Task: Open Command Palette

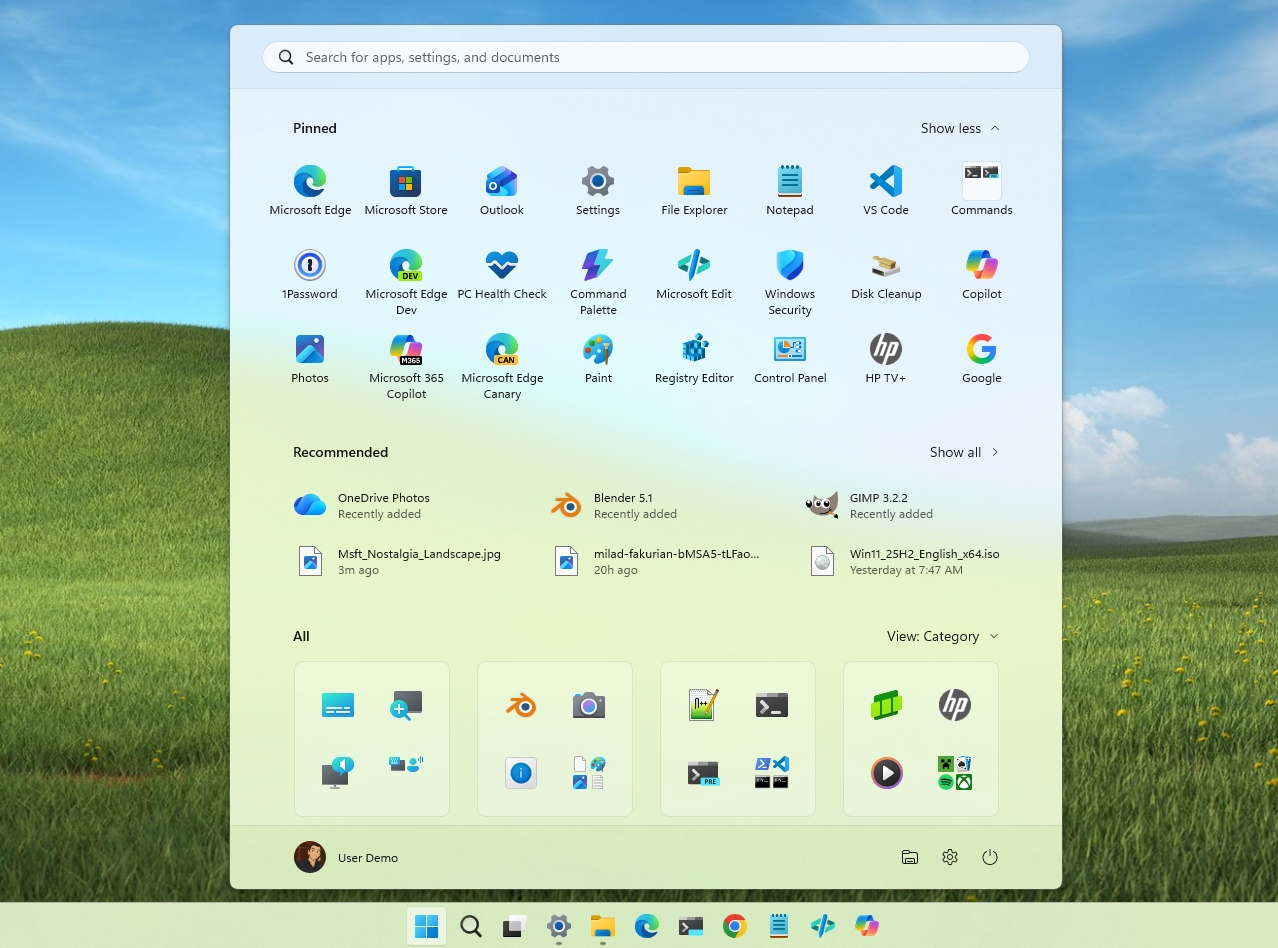Action: [x=597, y=278]
